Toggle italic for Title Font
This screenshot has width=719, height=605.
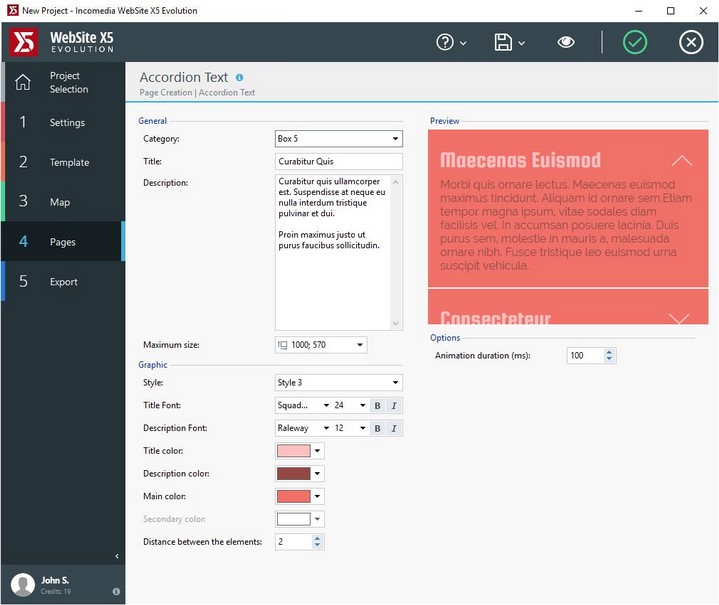394,405
